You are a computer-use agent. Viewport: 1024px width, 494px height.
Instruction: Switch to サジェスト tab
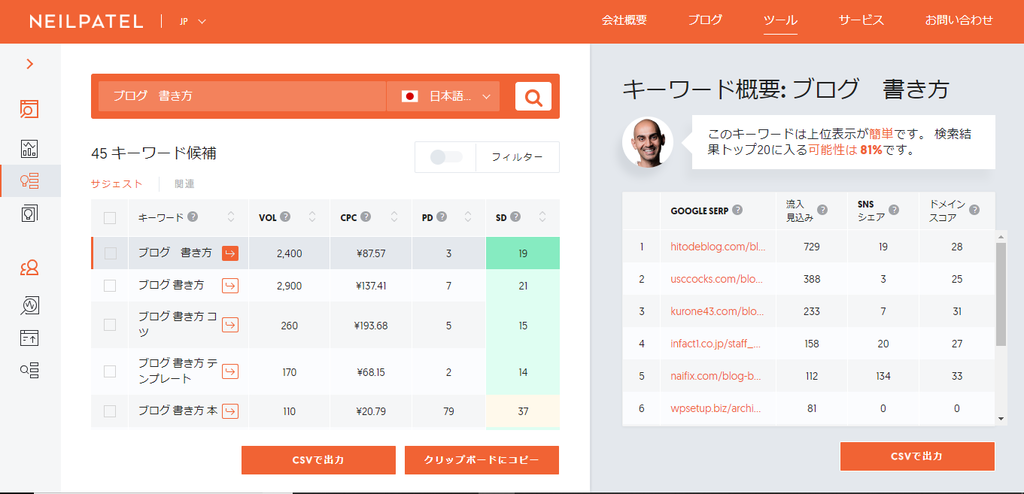117,184
